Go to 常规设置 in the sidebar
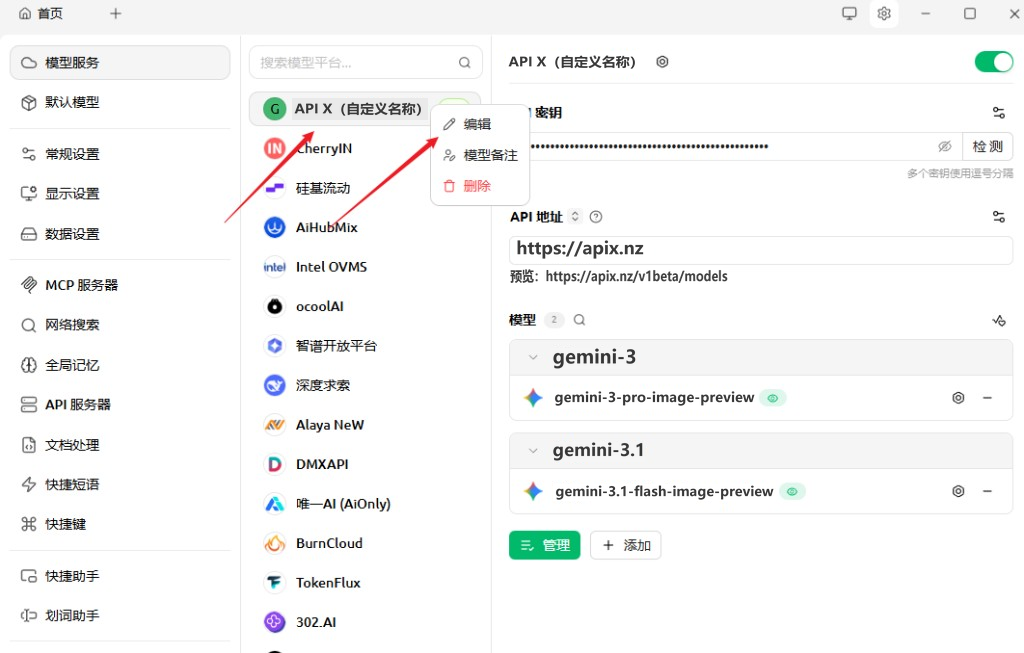Screen dimensions: 1024x653 (120, 154)
